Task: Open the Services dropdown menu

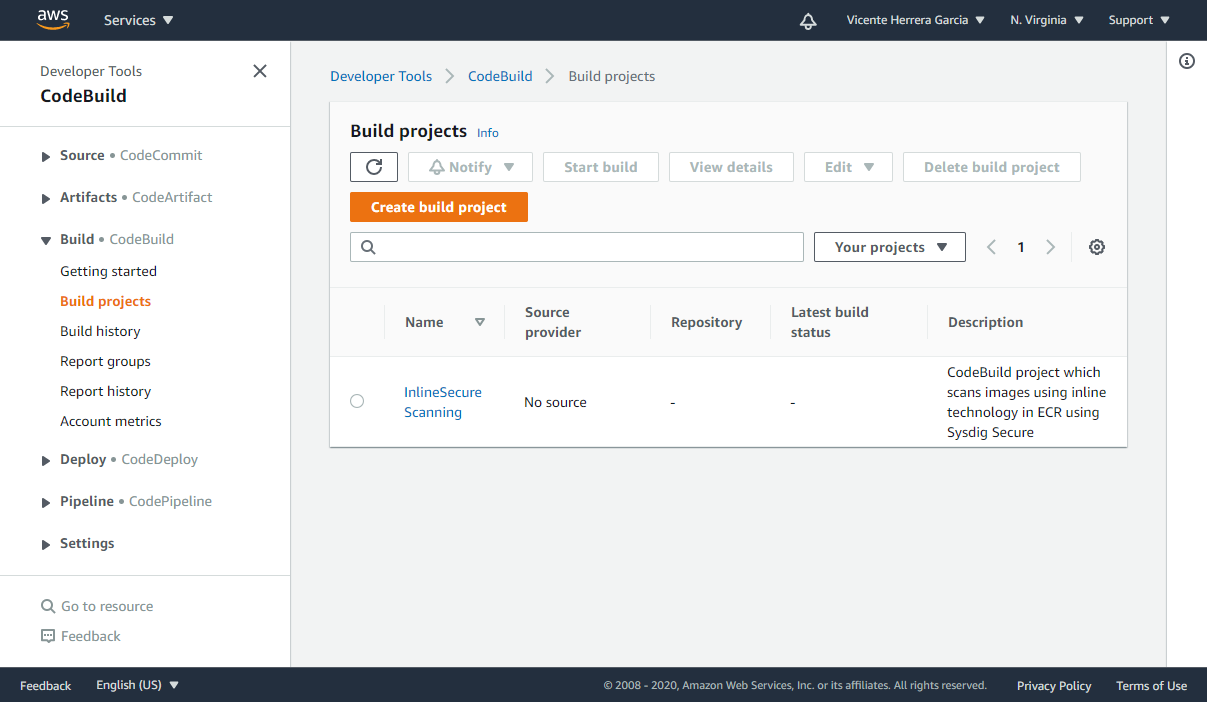Action: point(138,20)
